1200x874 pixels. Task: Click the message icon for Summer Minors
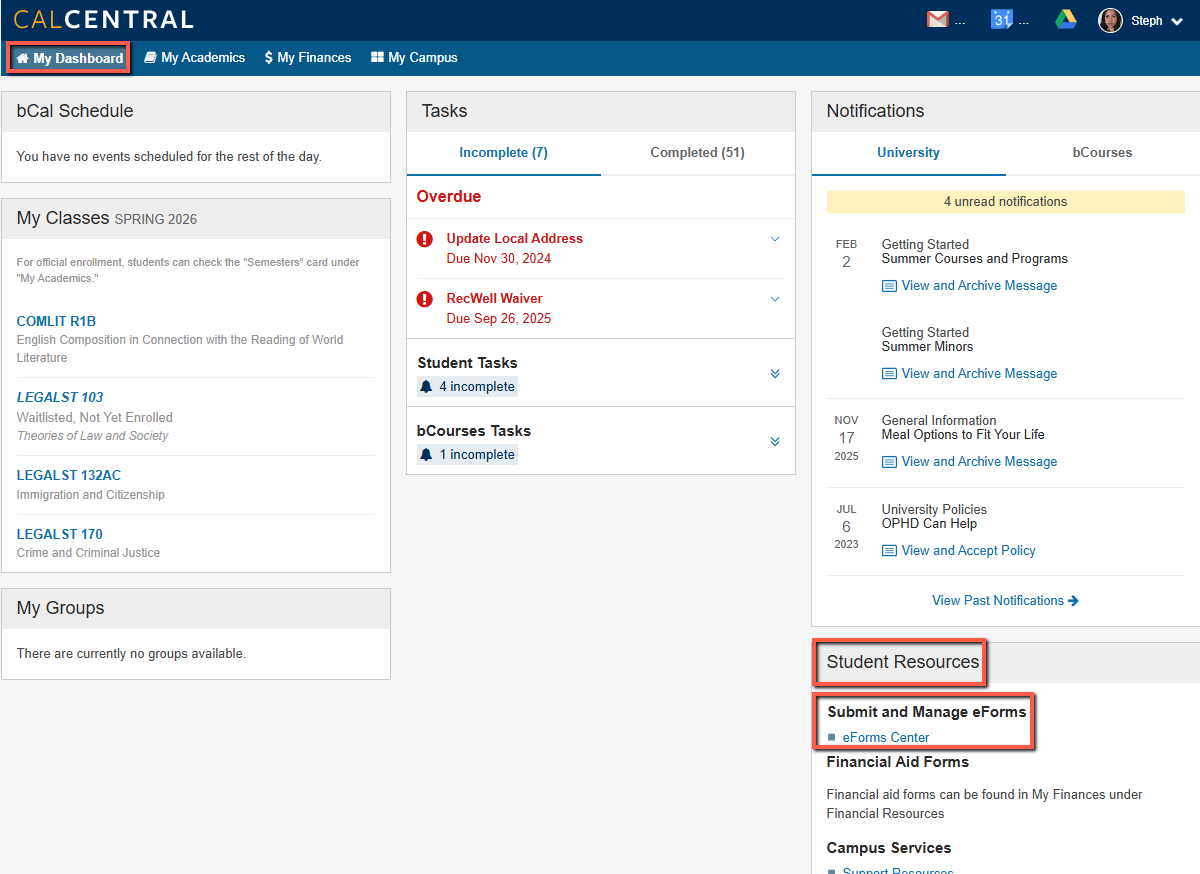point(889,374)
